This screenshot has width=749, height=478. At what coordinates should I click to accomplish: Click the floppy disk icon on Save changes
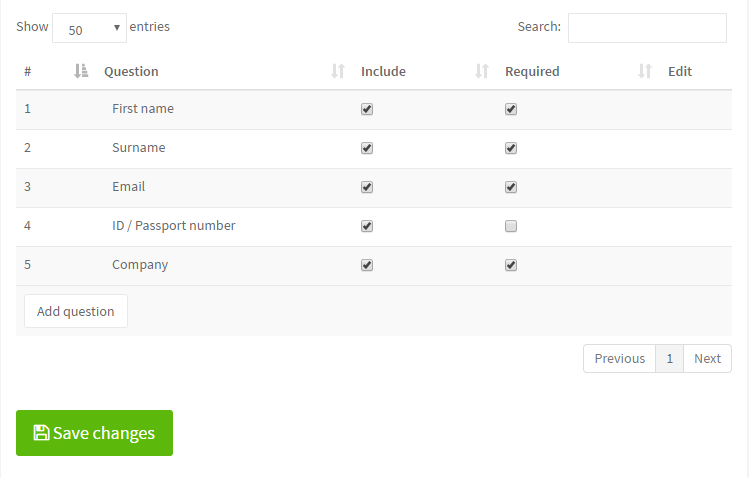pos(41,433)
